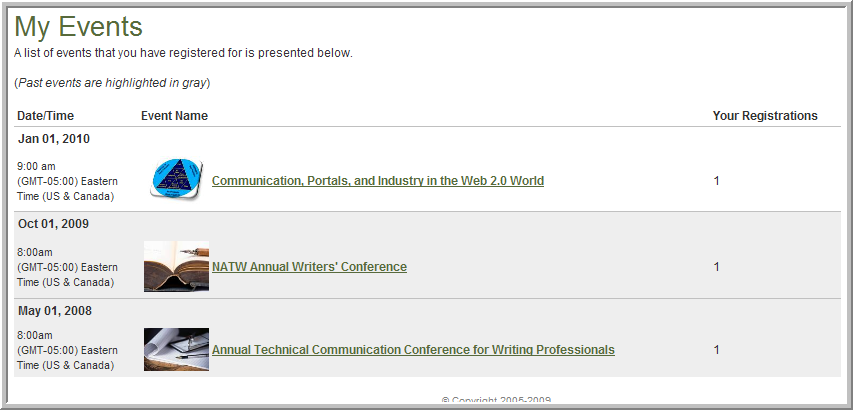Click the past events gray note
The width and height of the screenshot is (853, 410).
(x=112, y=83)
